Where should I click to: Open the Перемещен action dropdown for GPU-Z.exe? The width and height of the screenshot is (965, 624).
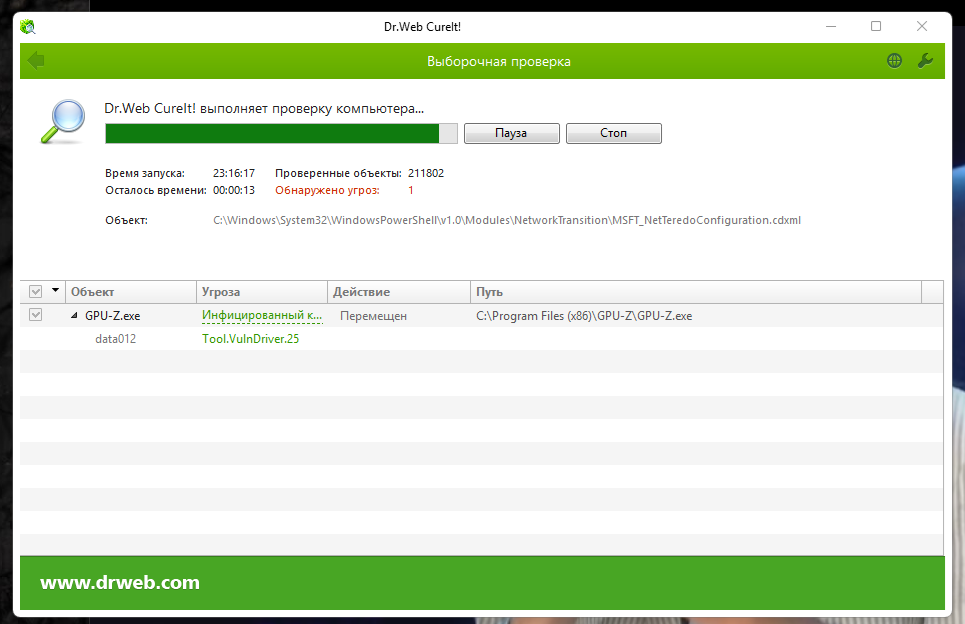[374, 316]
